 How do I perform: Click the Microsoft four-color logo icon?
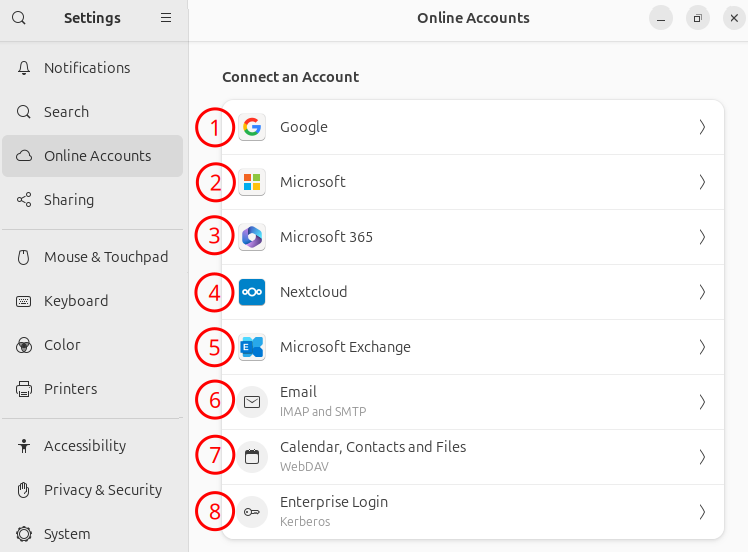[x=252, y=182]
